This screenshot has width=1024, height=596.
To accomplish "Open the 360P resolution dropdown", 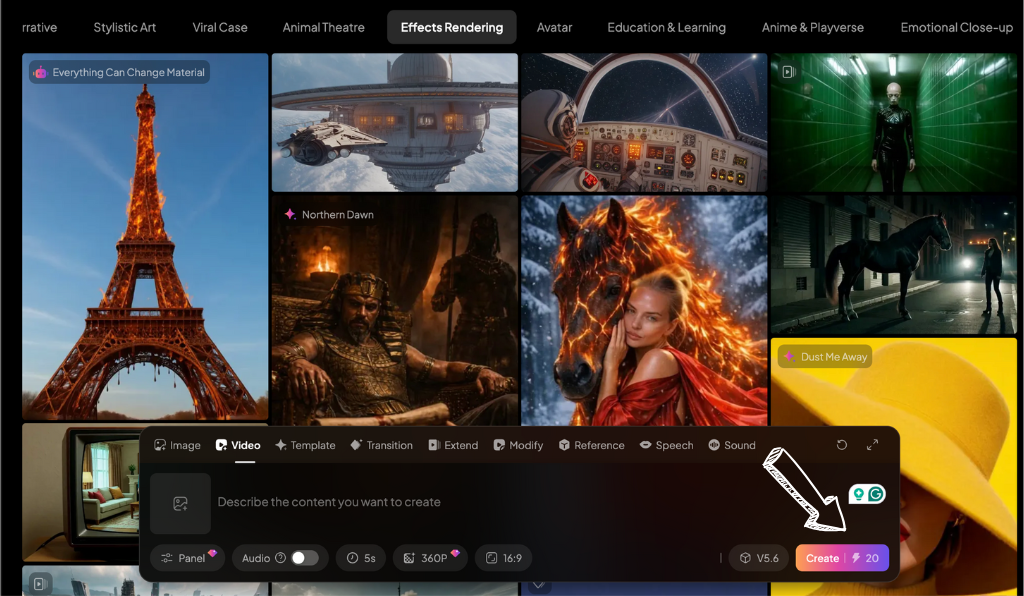I will pos(430,558).
